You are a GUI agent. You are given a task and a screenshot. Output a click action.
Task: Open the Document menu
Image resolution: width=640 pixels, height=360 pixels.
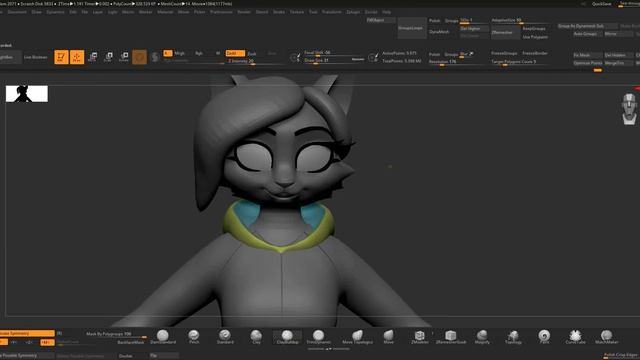pyautogui.click(x=17, y=12)
